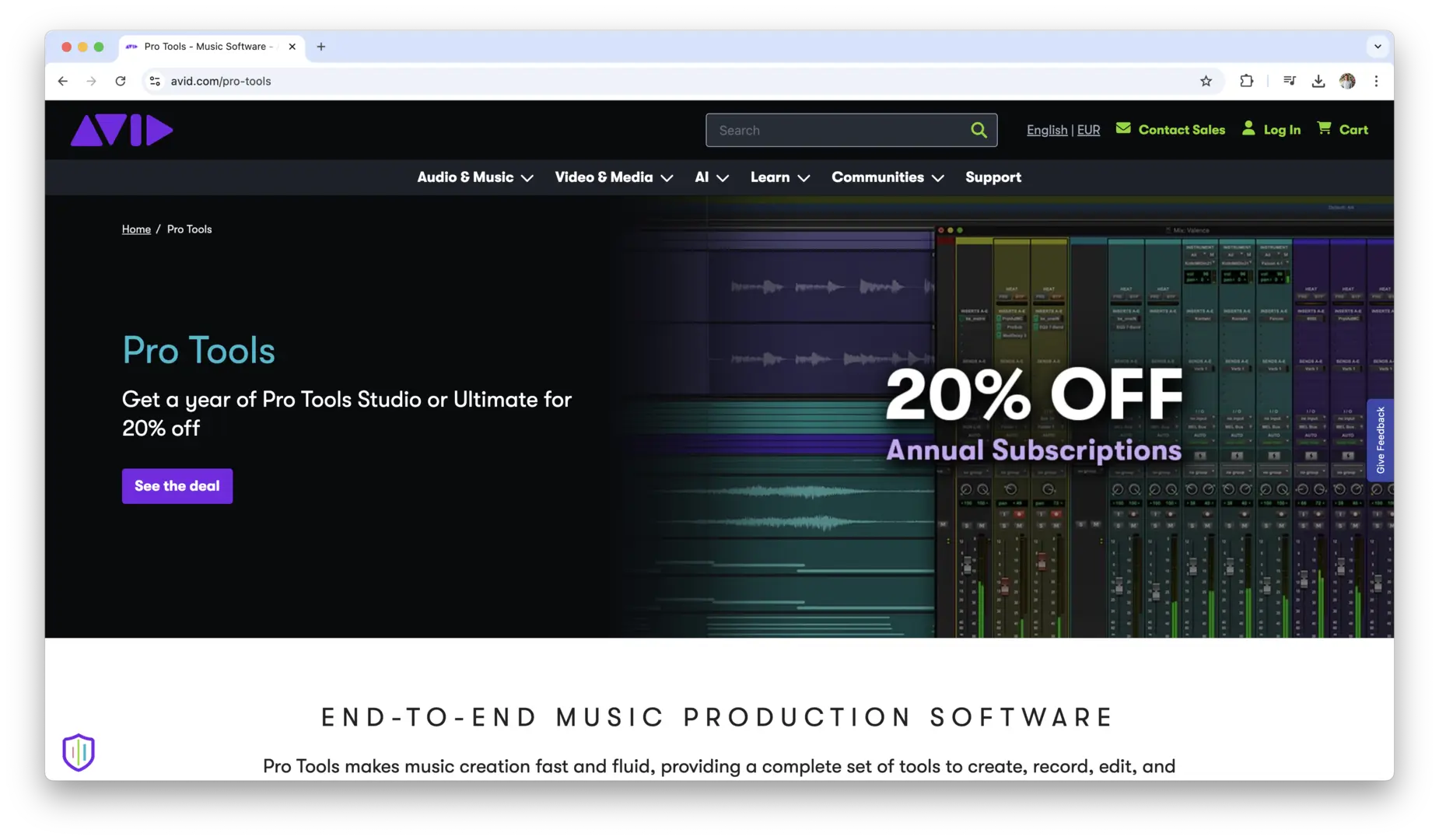This screenshot has height=840, width=1439.
Task: Select the Pro Tools - Music Software tab
Action: click(211, 47)
